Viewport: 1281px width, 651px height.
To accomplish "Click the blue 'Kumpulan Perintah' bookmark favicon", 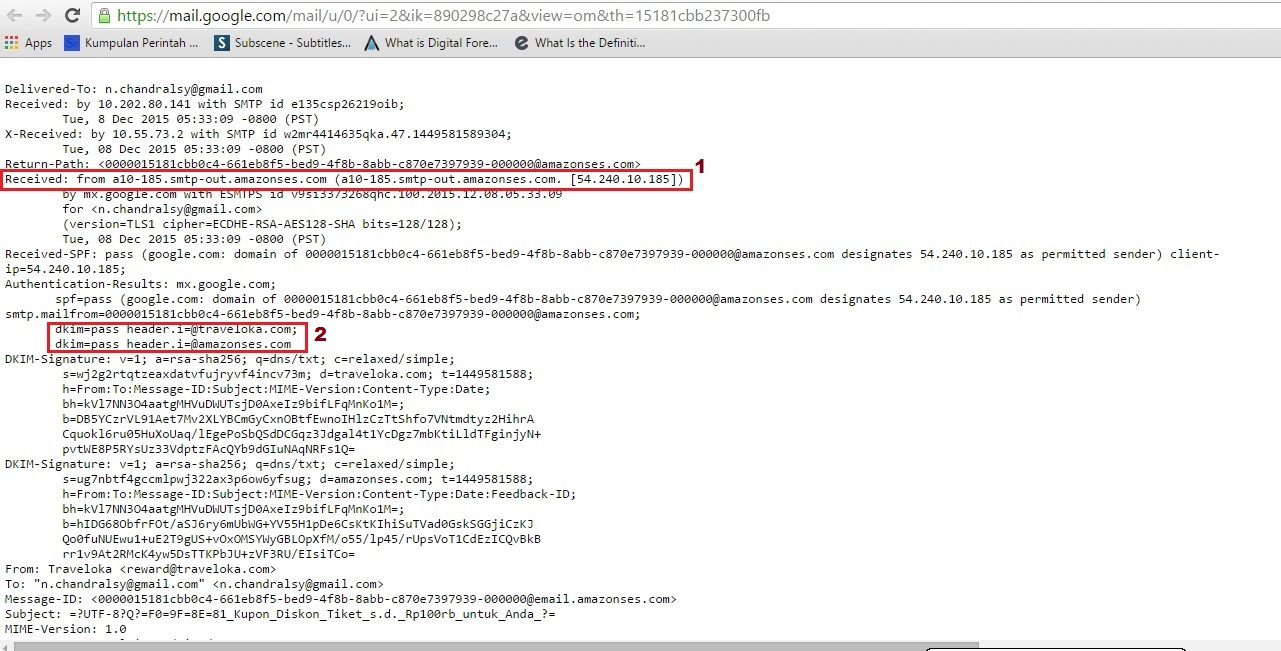I will click(70, 42).
